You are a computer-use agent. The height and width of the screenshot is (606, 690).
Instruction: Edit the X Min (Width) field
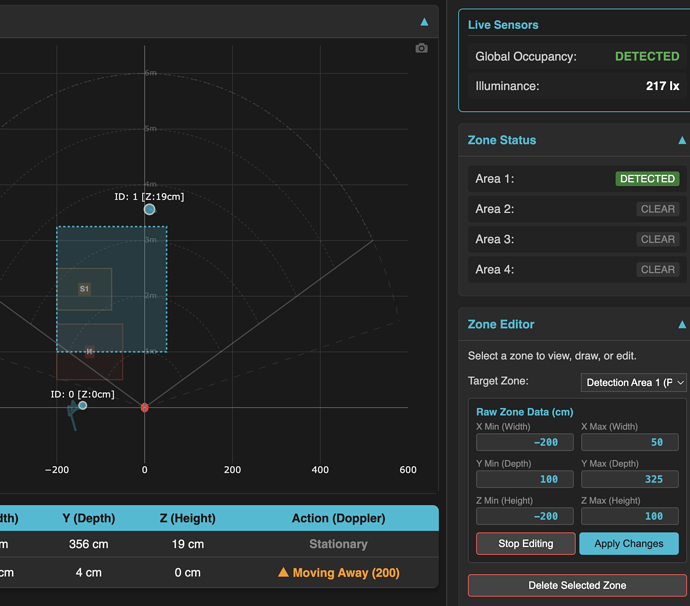[x=525, y=442]
